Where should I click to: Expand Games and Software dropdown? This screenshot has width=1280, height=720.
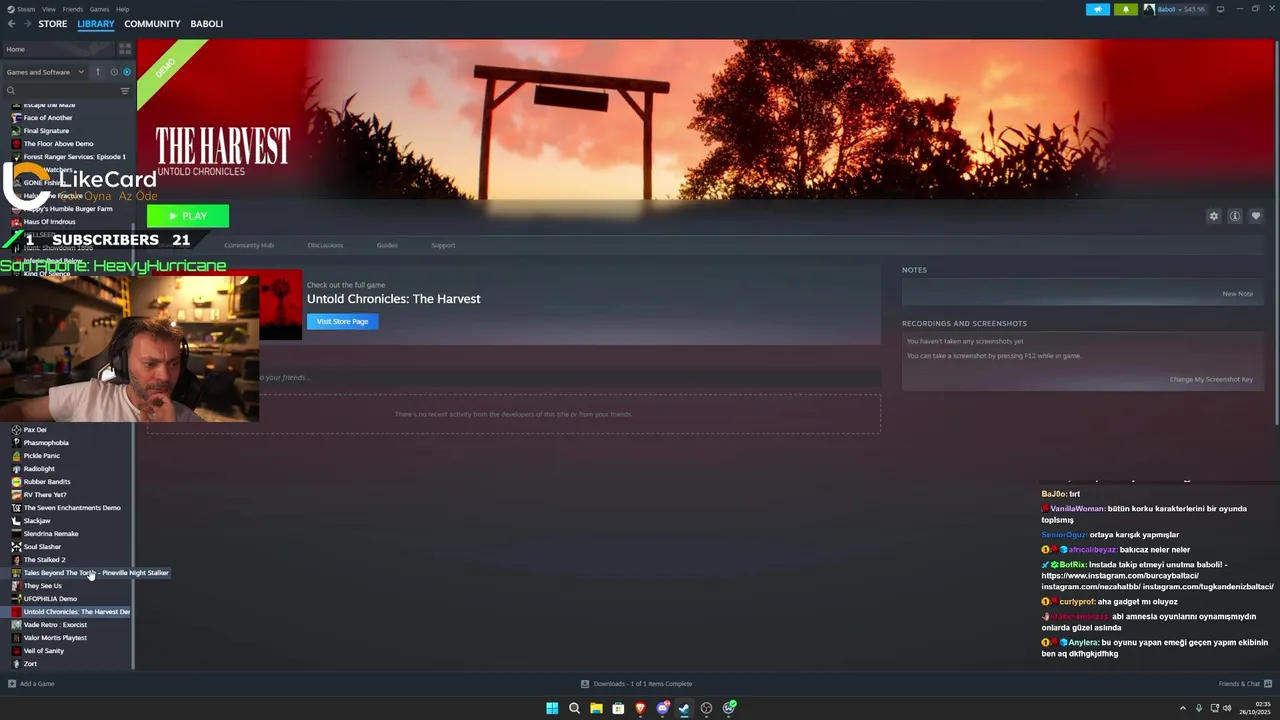coord(44,72)
